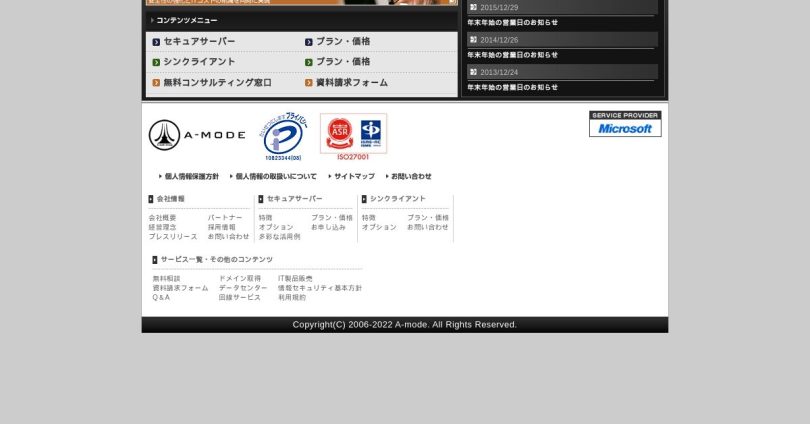Click the コンテンツメニュー header label

[x=186, y=20]
